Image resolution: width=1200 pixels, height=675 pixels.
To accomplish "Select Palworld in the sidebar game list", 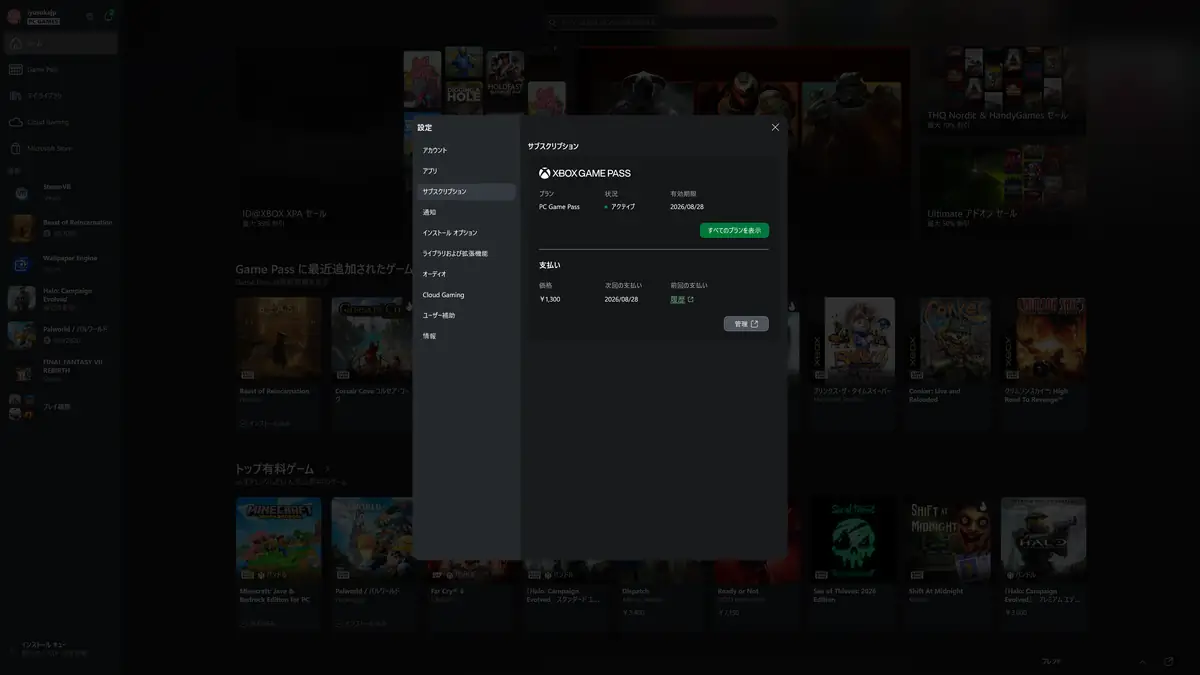I will tap(60, 334).
